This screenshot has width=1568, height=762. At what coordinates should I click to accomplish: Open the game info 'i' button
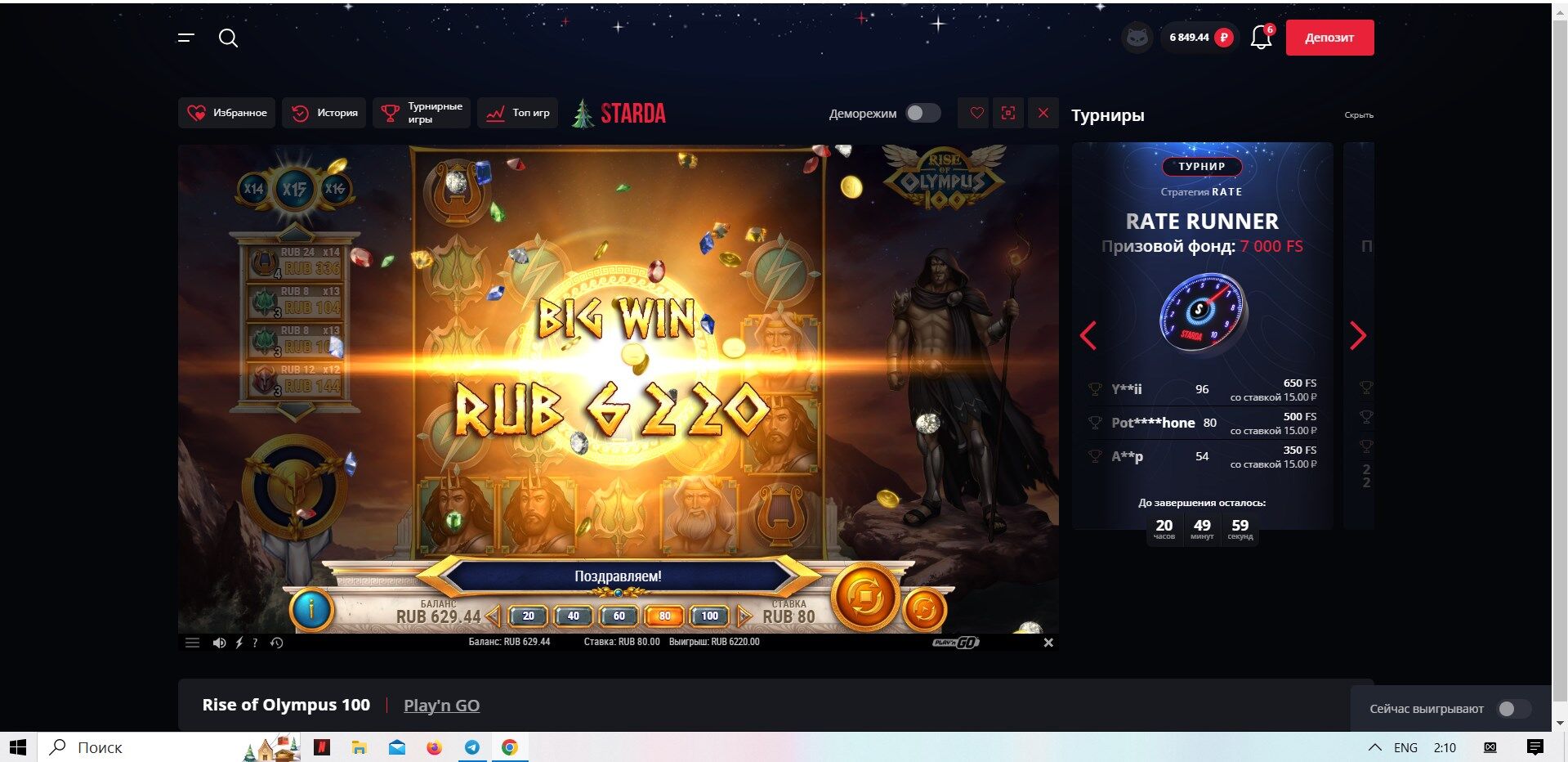point(311,609)
